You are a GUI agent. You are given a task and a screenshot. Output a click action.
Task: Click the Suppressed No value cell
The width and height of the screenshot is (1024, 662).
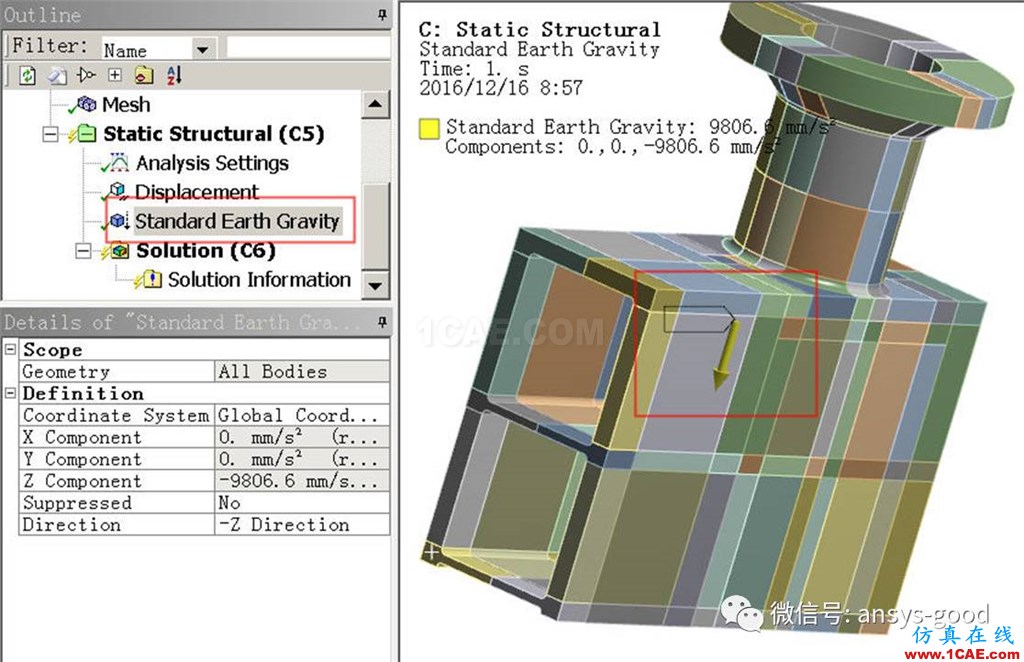[x=302, y=503]
